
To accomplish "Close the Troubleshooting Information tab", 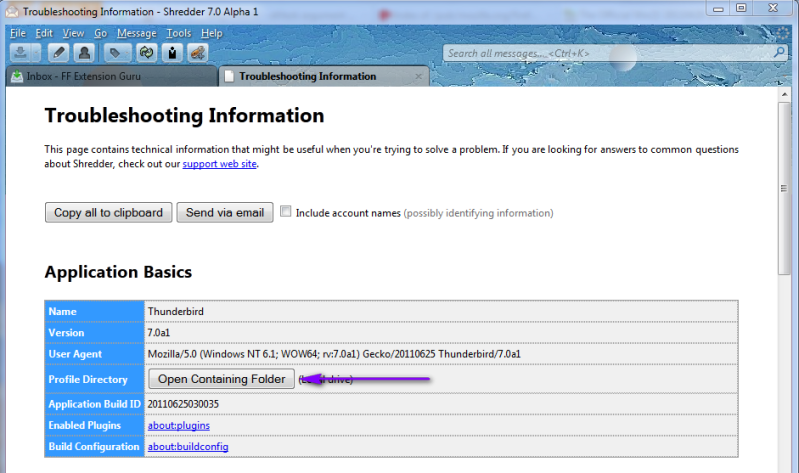I will [x=418, y=76].
